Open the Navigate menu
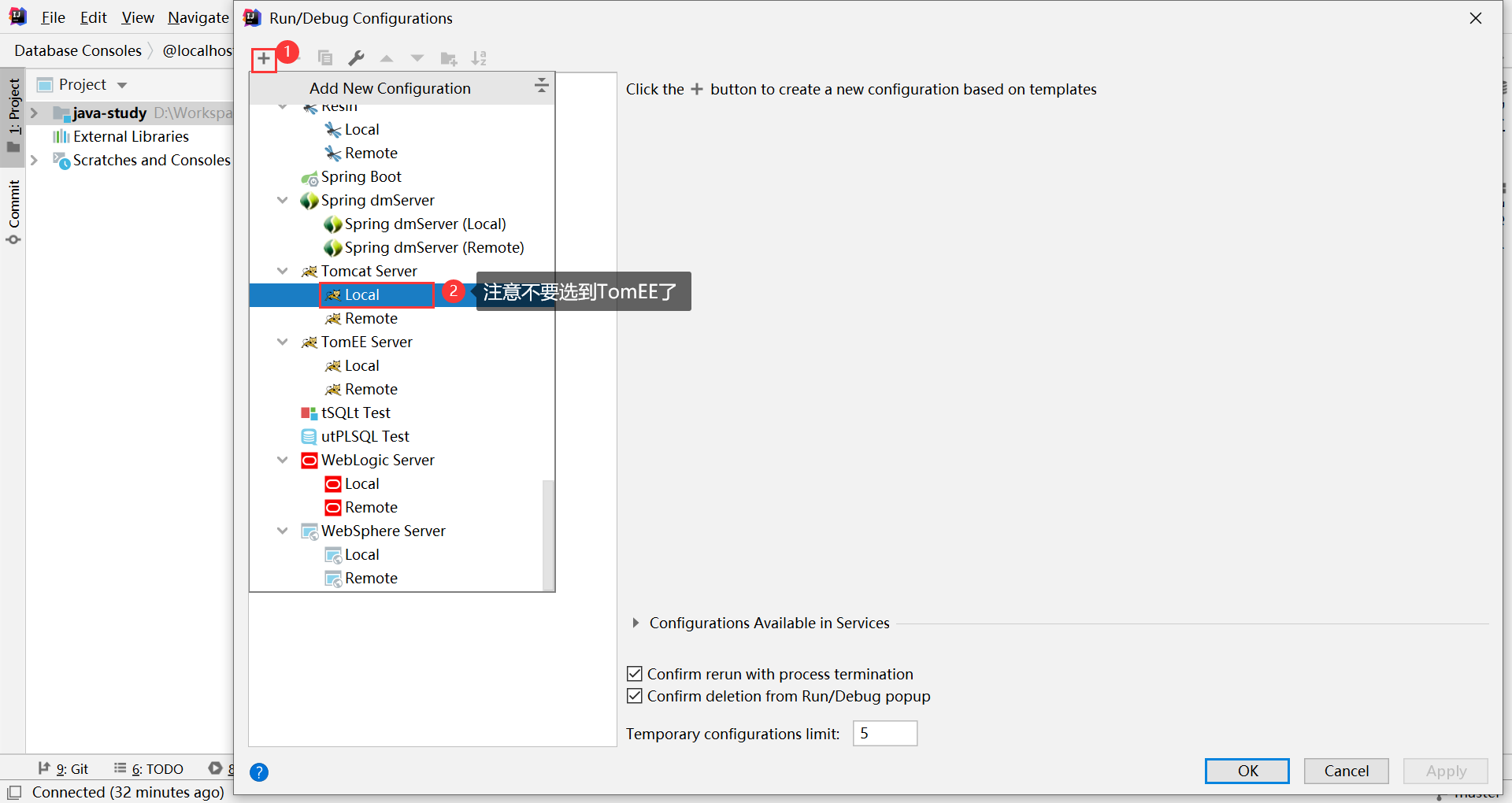1512x803 pixels. 198,17
